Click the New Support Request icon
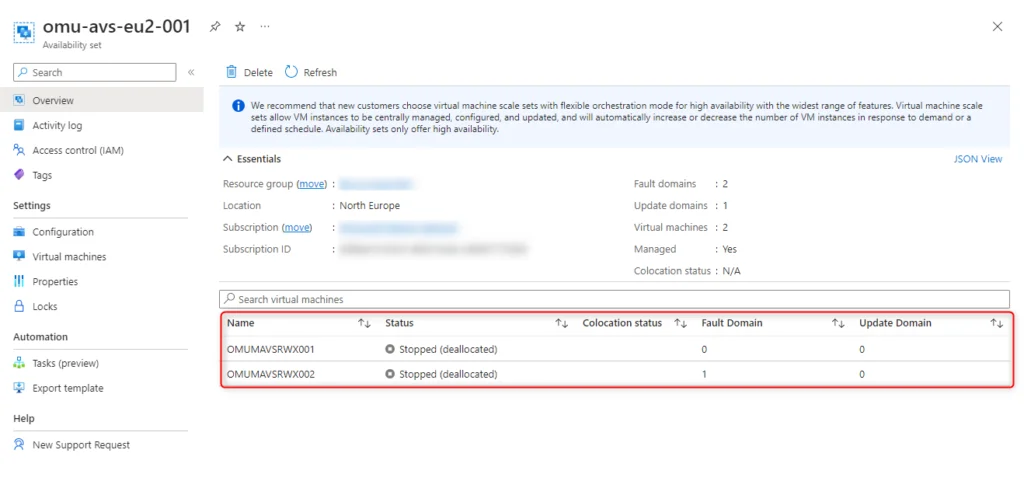Viewport: 1024px width, 495px height. click(19, 445)
